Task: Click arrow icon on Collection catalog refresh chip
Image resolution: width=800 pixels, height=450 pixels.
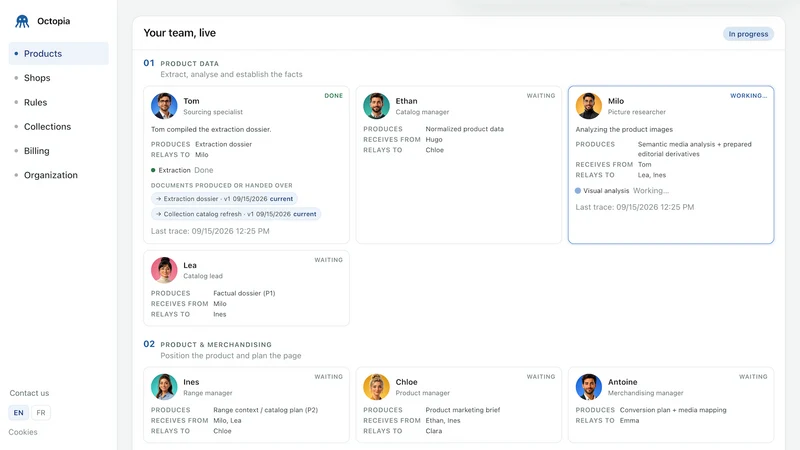Action: (158, 214)
